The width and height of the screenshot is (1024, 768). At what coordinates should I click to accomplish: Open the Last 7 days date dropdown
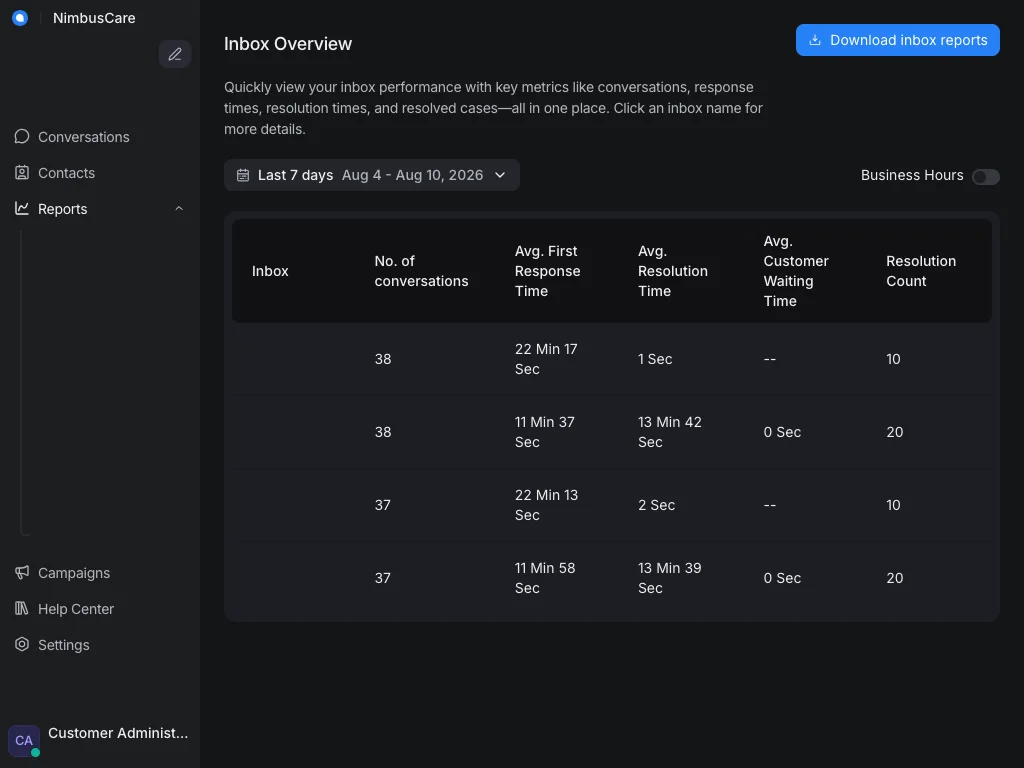pyautogui.click(x=372, y=175)
